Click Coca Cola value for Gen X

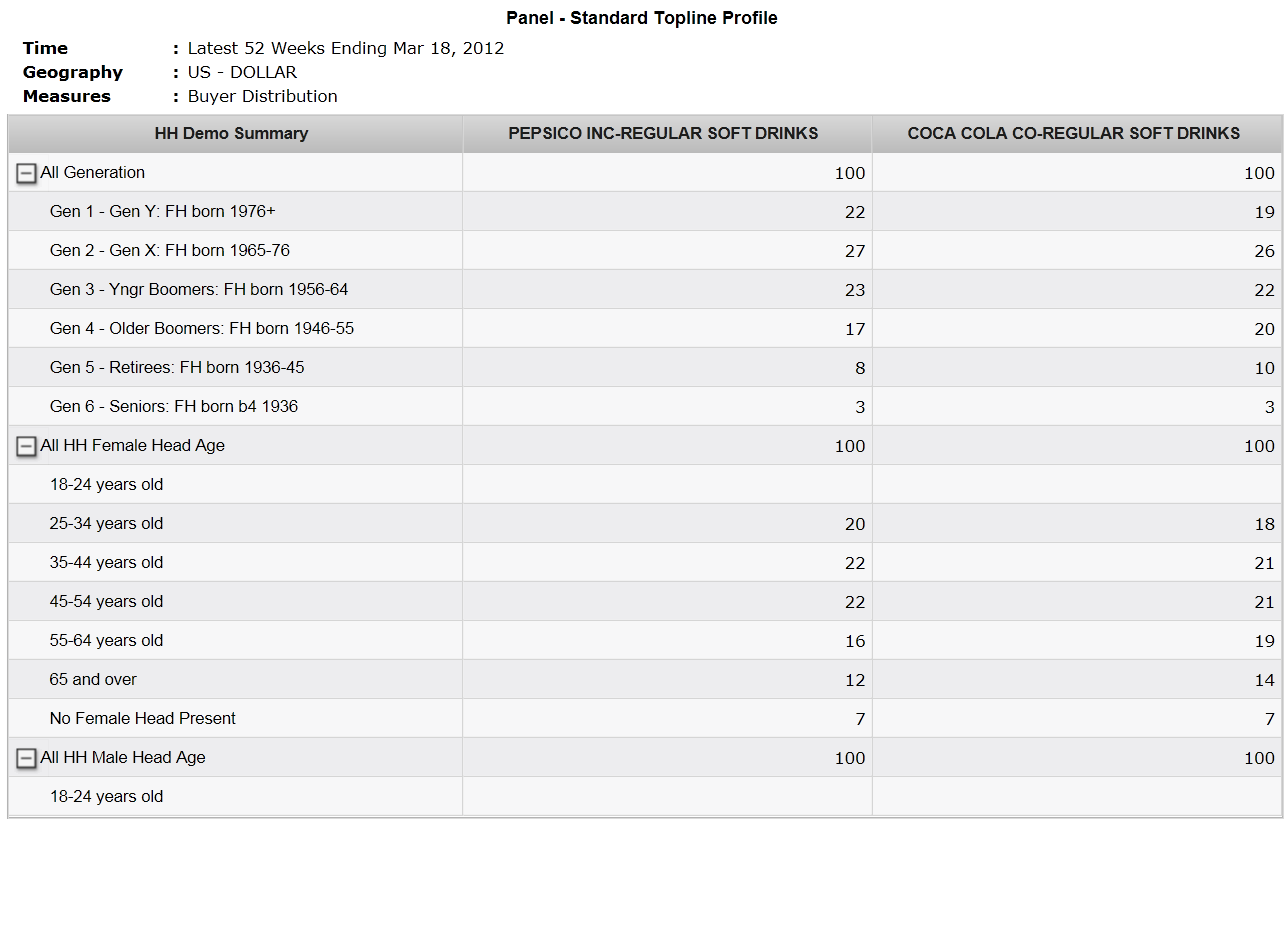click(1265, 251)
